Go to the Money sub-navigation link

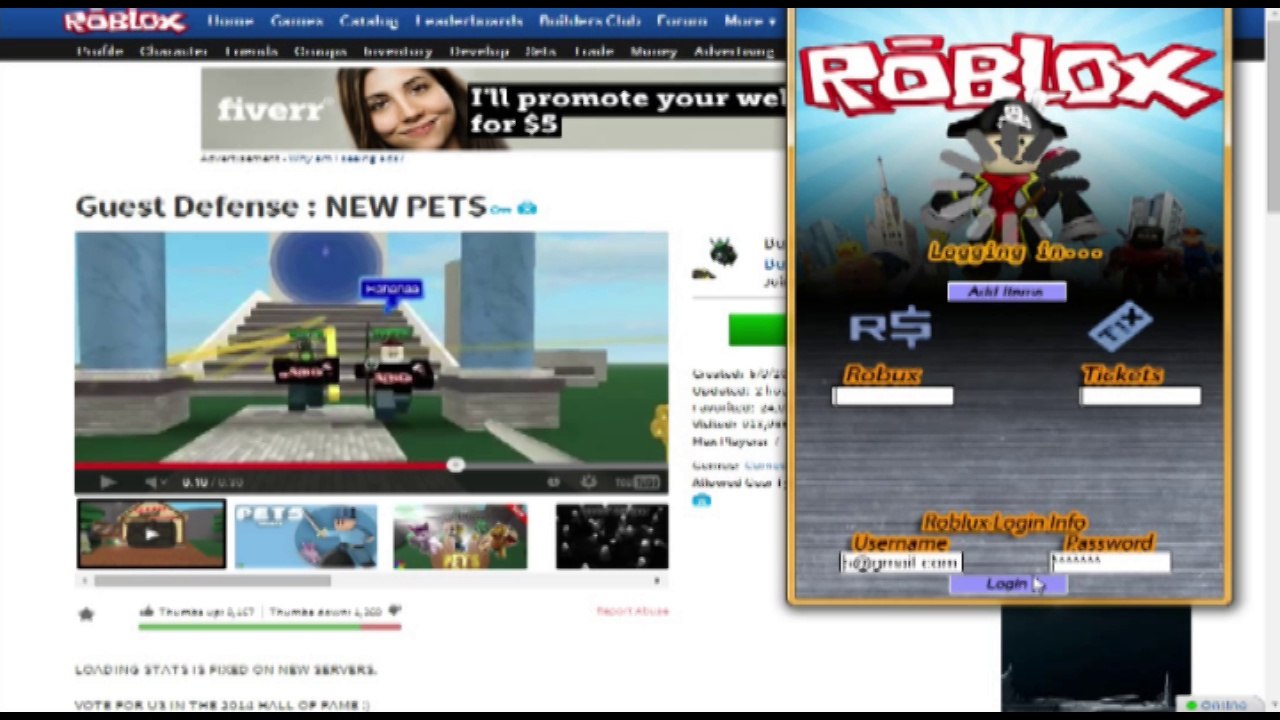click(653, 51)
